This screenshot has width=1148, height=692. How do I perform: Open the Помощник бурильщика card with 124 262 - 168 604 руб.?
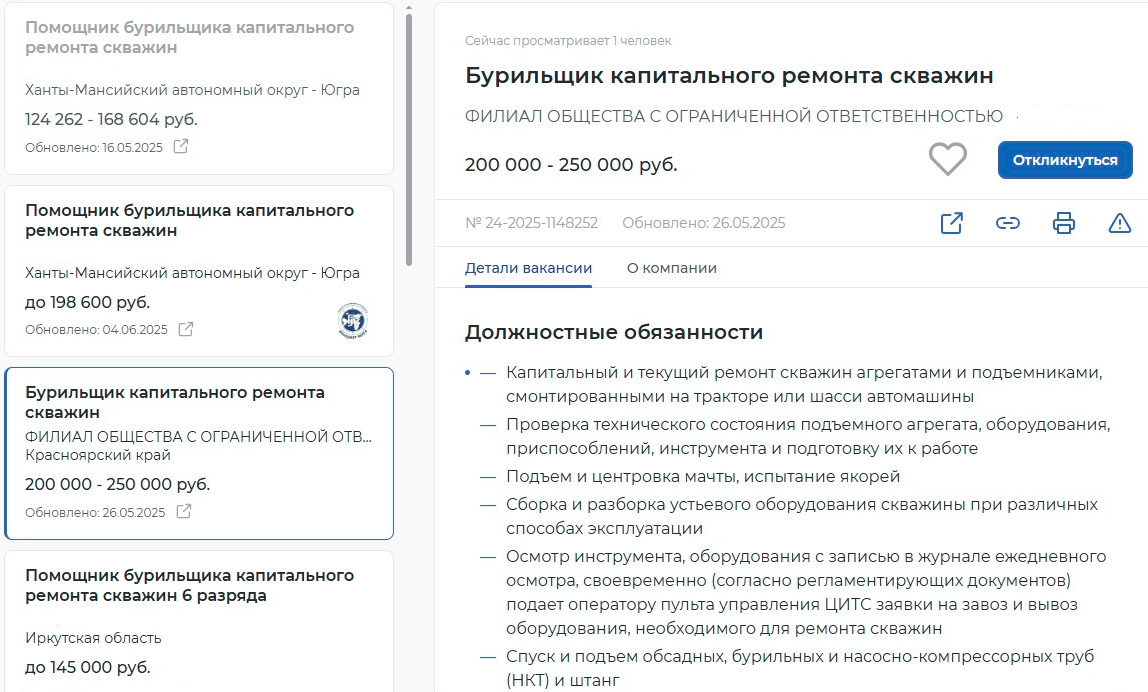pyautogui.click(x=199, y=89)
